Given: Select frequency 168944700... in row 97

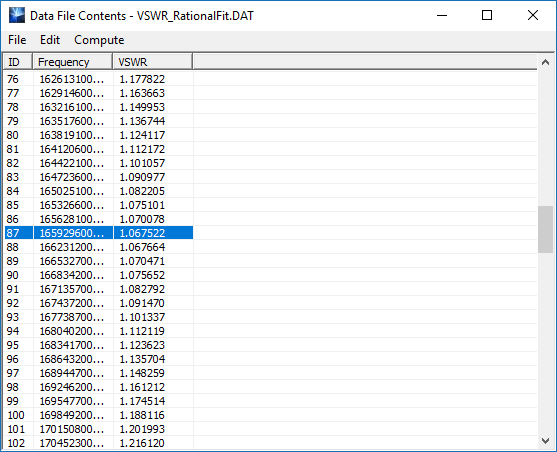Looking at the screenshot, I should click(72, 373).
